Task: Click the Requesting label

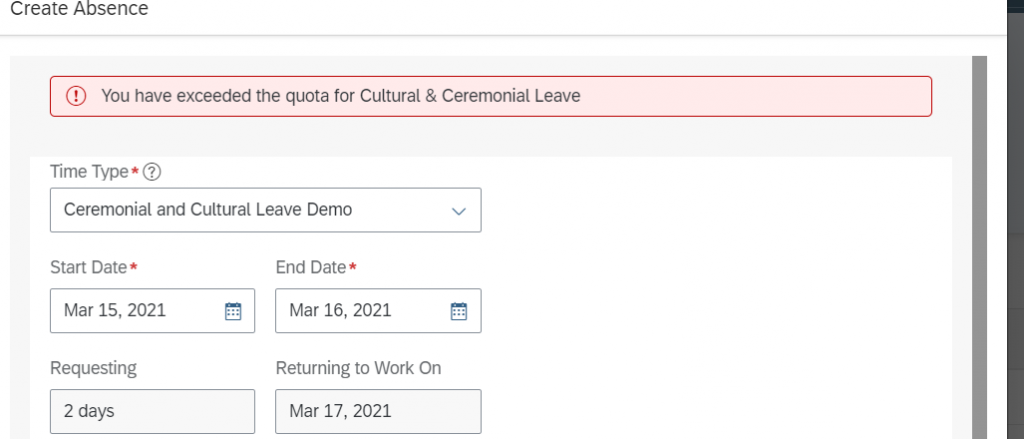Action: tap(93, 368)
